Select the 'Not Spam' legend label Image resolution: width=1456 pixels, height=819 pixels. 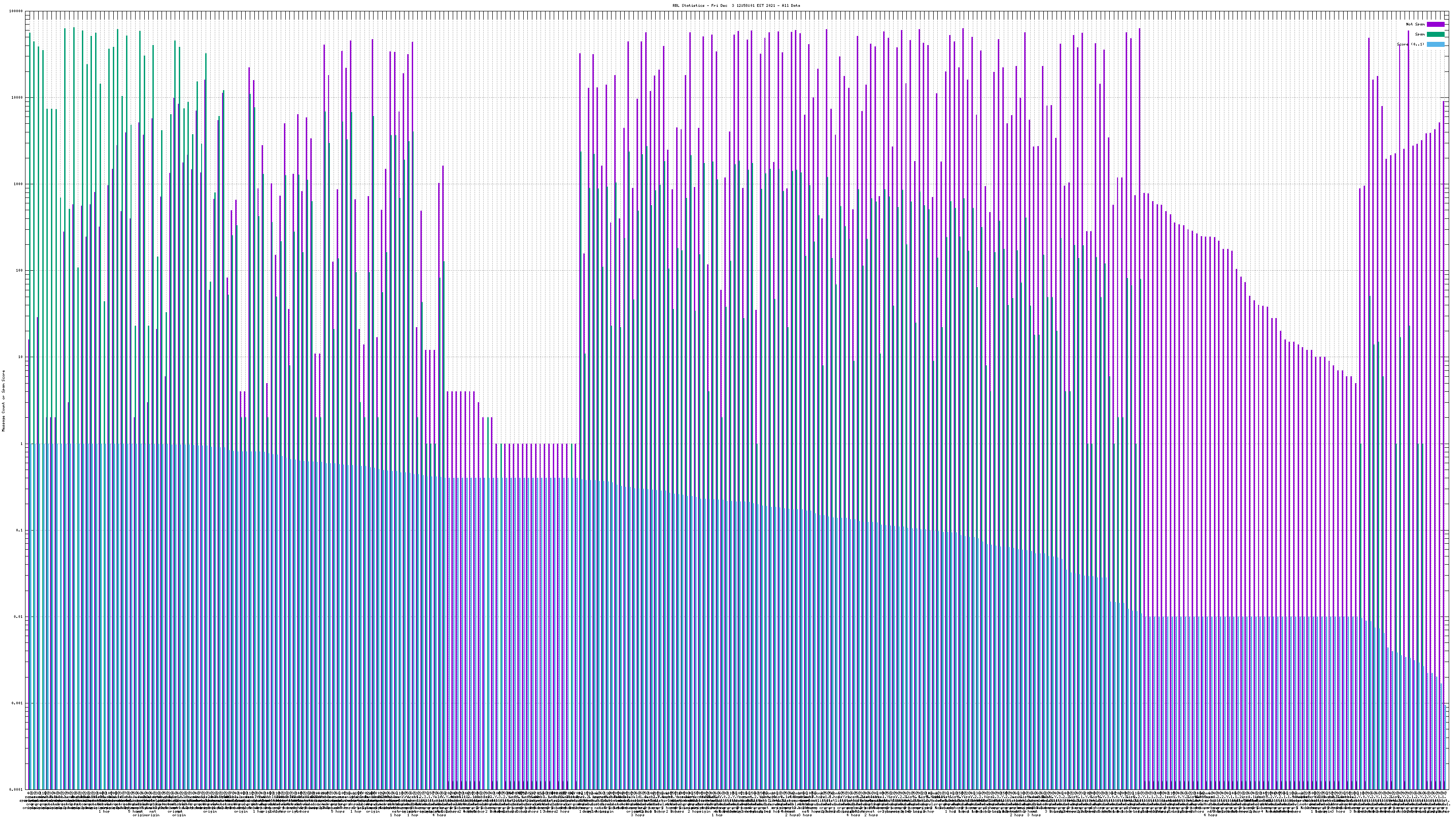[x=1416, y=24]
